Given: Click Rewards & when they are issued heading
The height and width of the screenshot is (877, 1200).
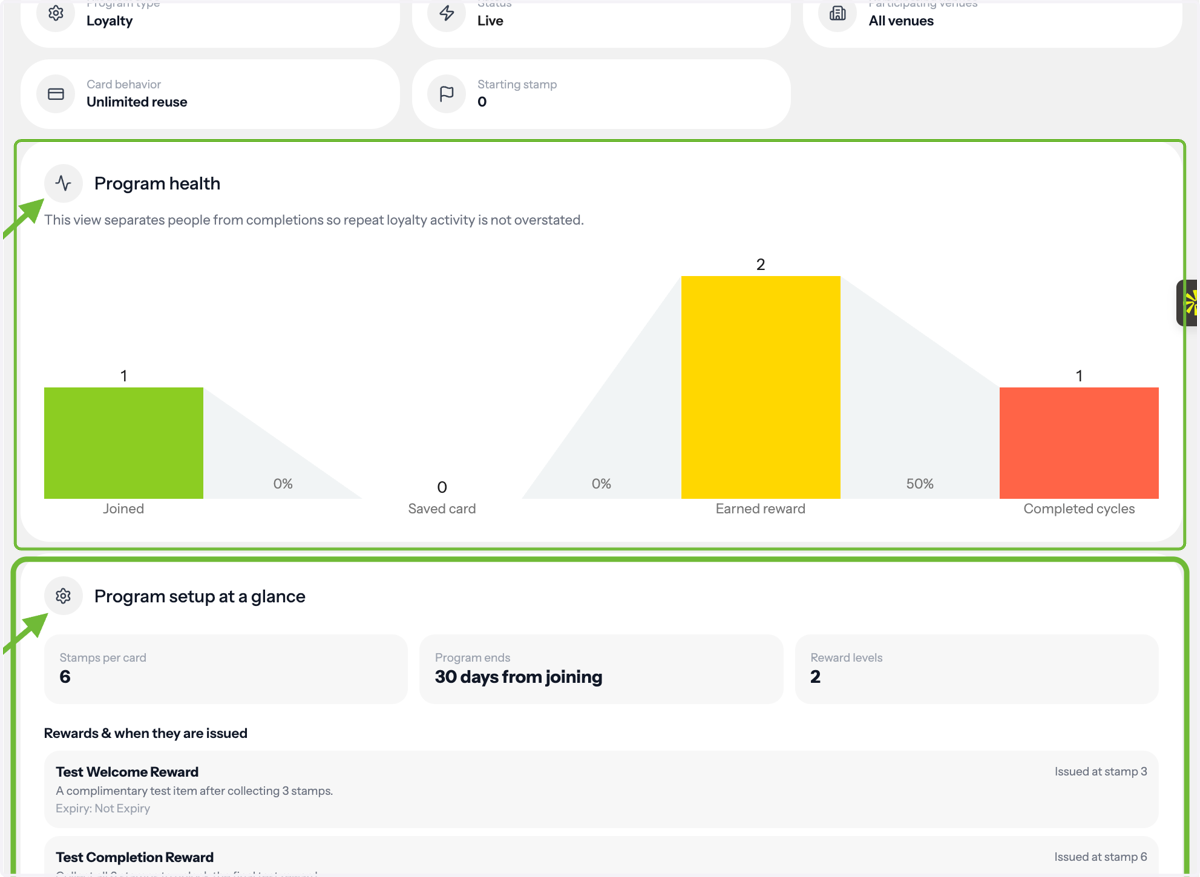Looking at the screenshot, I should coord(146,733).
